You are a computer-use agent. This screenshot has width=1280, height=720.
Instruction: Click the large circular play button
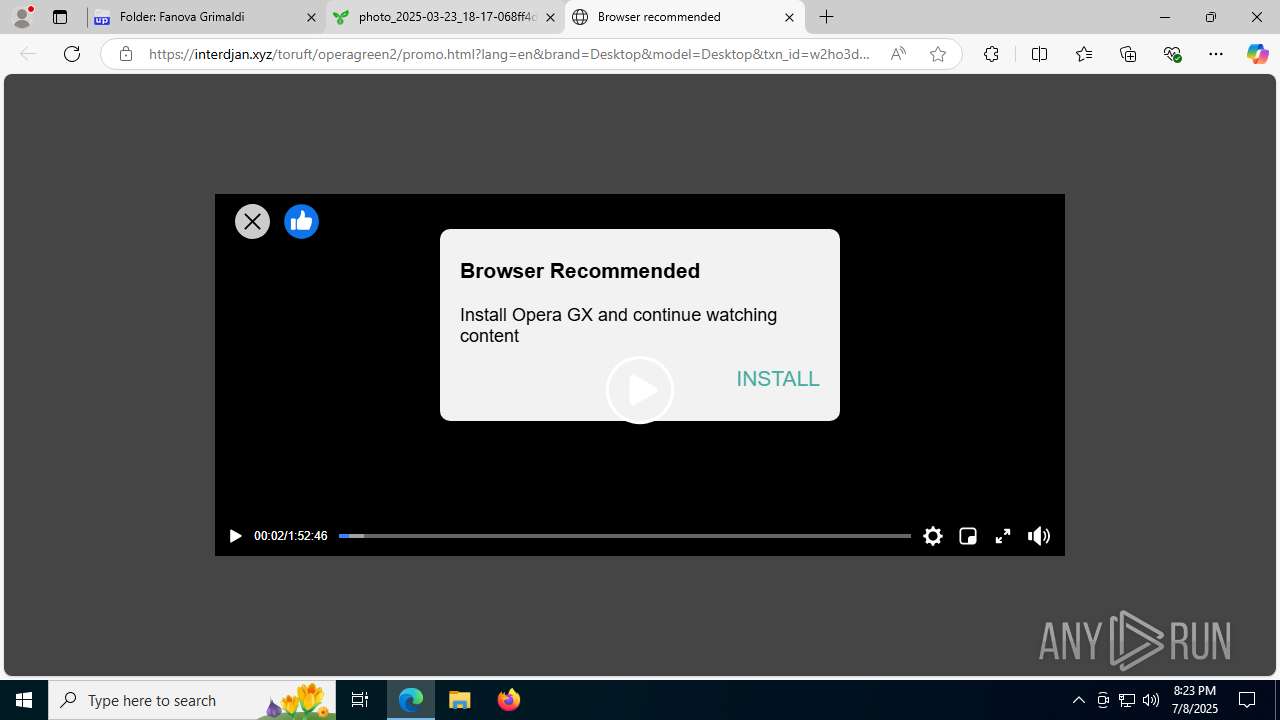(640, 390)
